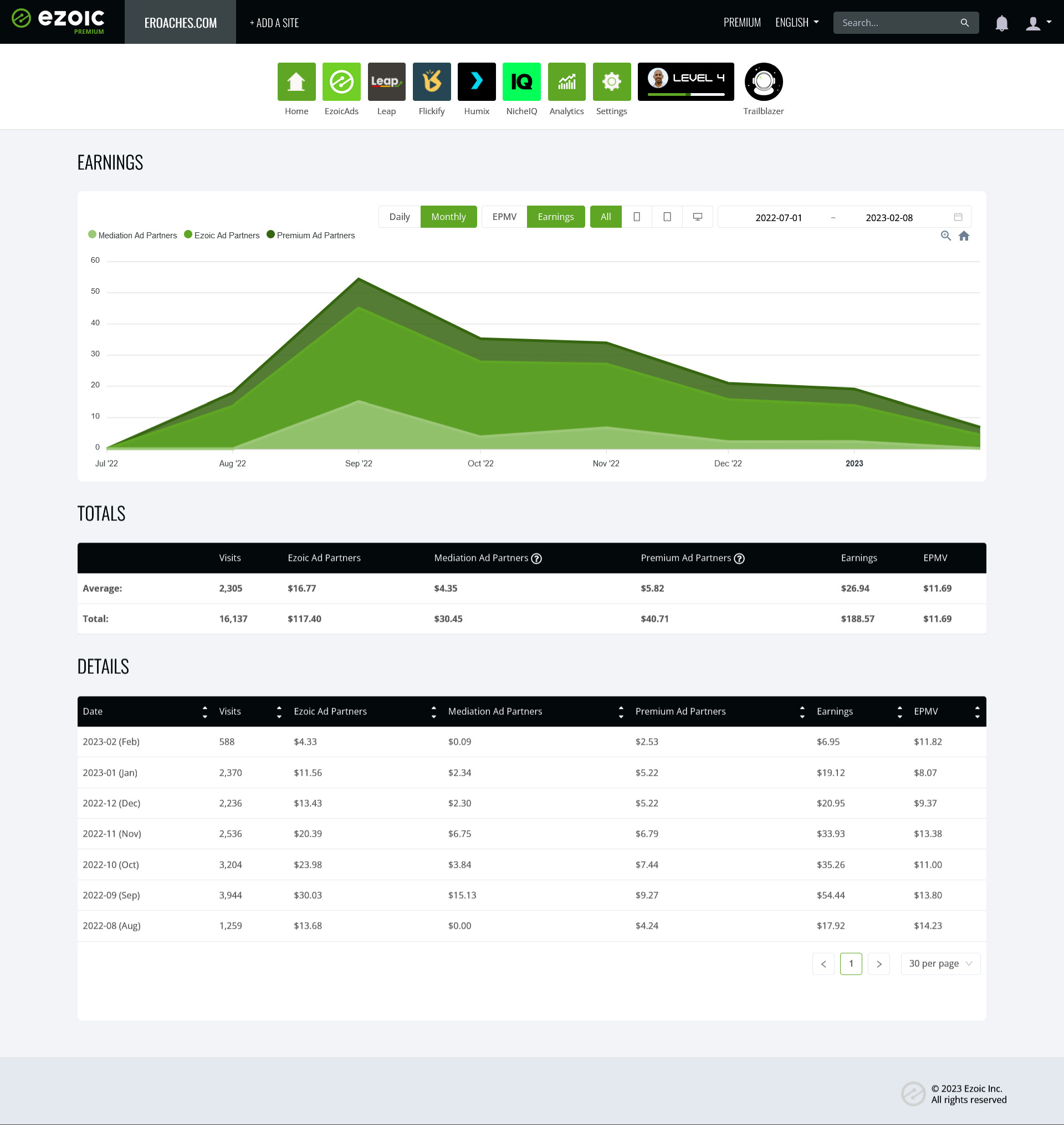1064x1125 pixels.
Task: Click the Ezoic Premium logo
Action: point(58,22)
